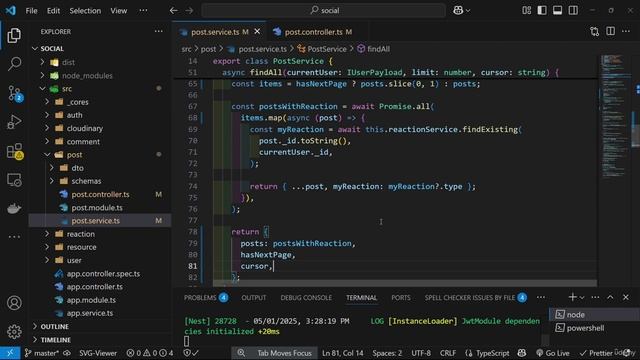Open the Search view icon
Image resolution: width=640 pixels, height=360 pixels.
pos(14,64)
